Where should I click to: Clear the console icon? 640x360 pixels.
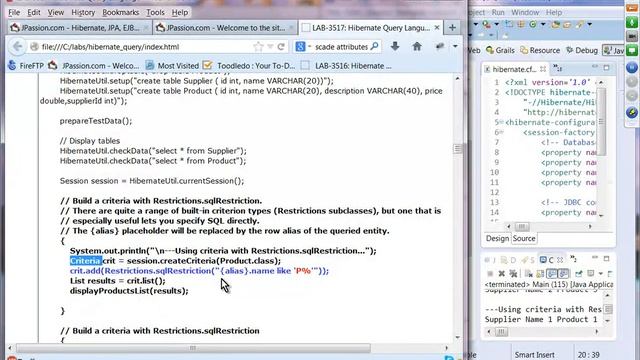click(529, 273)
